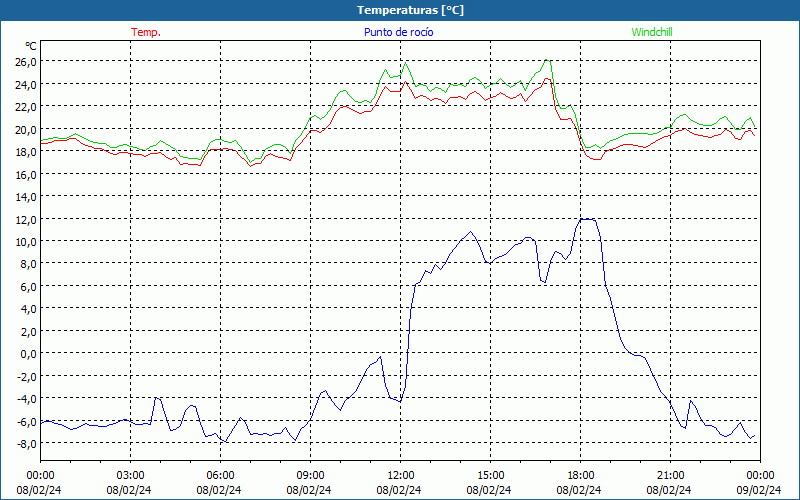Click the "18:00" time axis label
Viewport: 800px width, 500px height.
click(579, 476)
